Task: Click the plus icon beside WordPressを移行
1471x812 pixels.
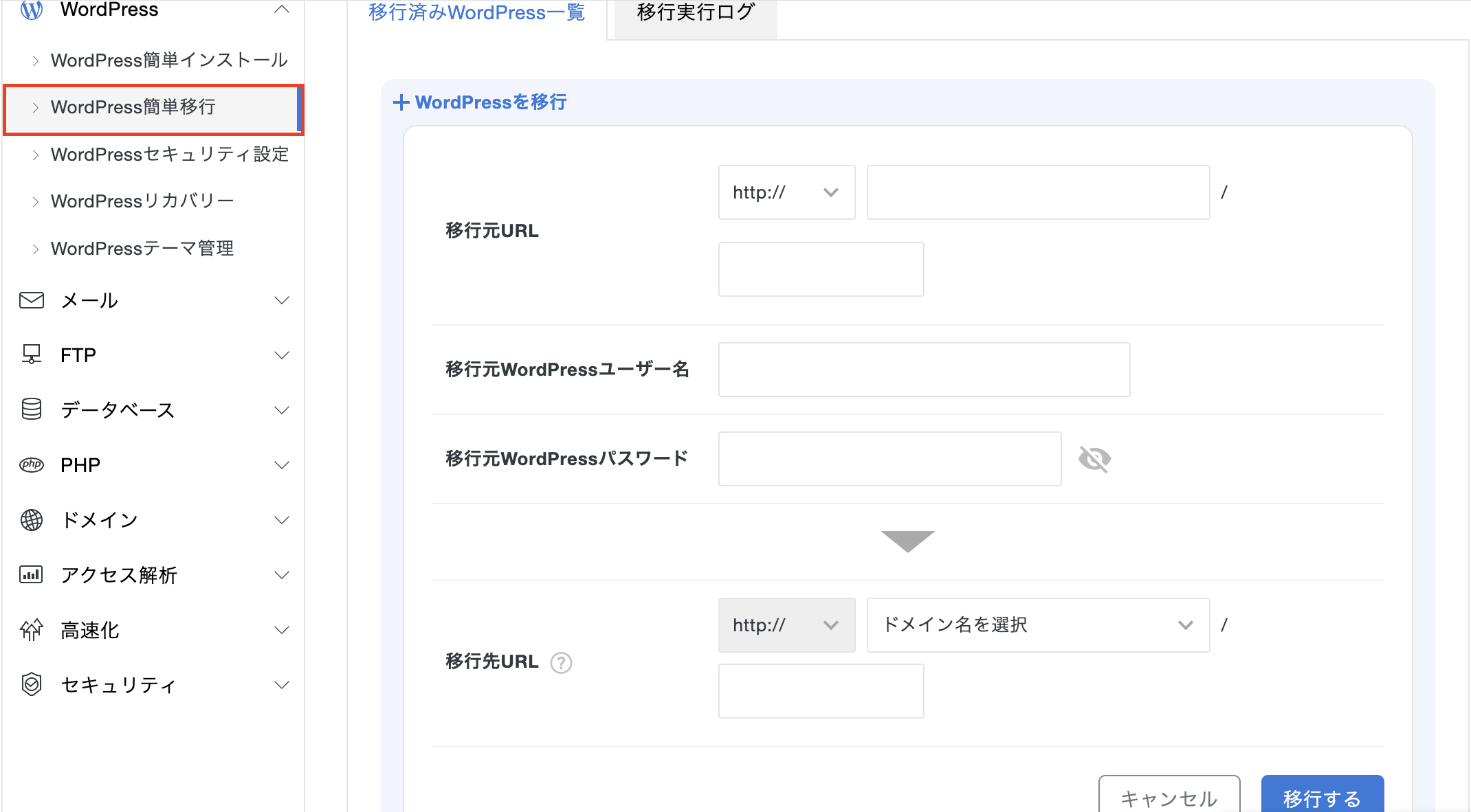Action: (x=401, y=102)
